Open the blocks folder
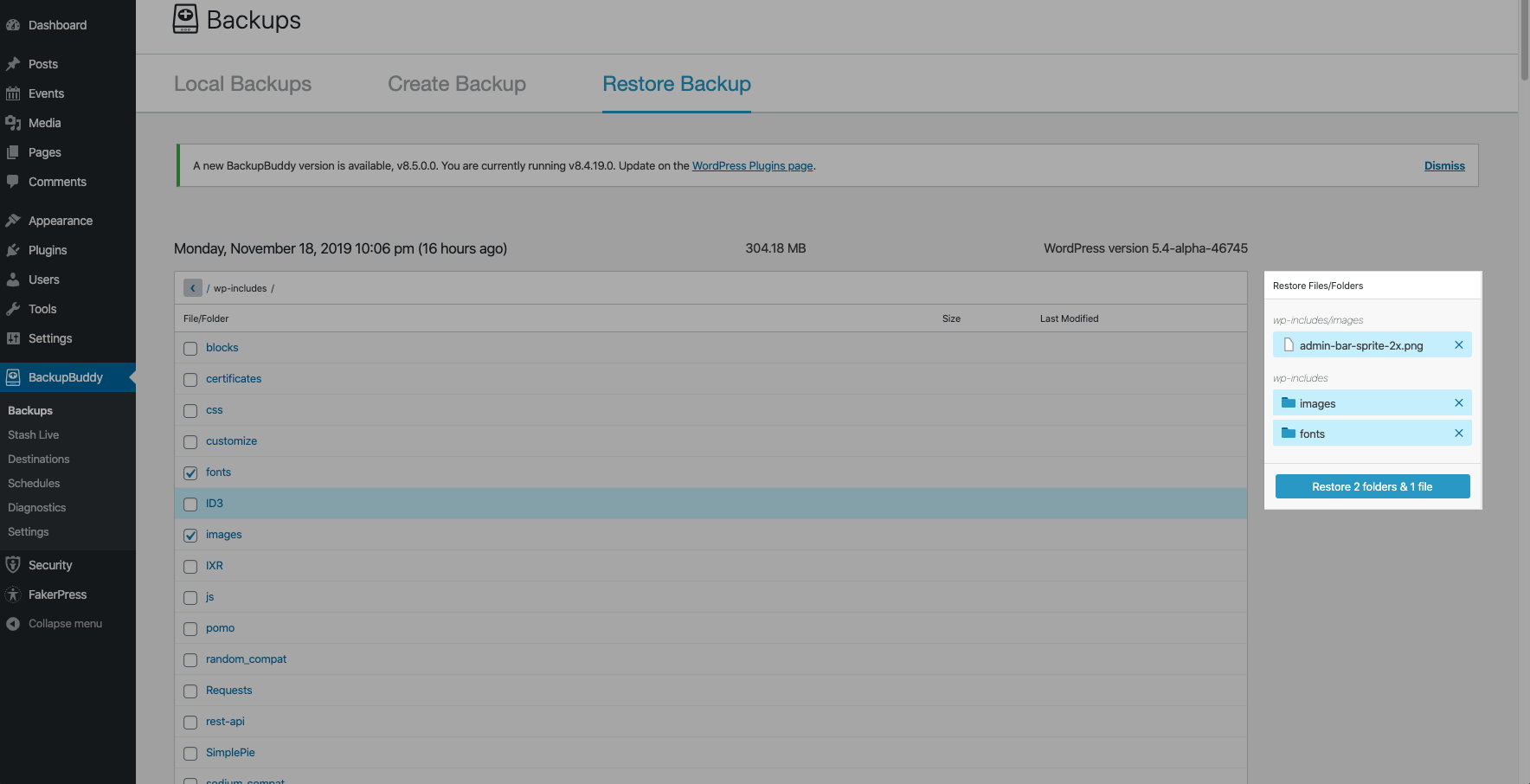The image size is (1530, 784). (x=222, y=347)
